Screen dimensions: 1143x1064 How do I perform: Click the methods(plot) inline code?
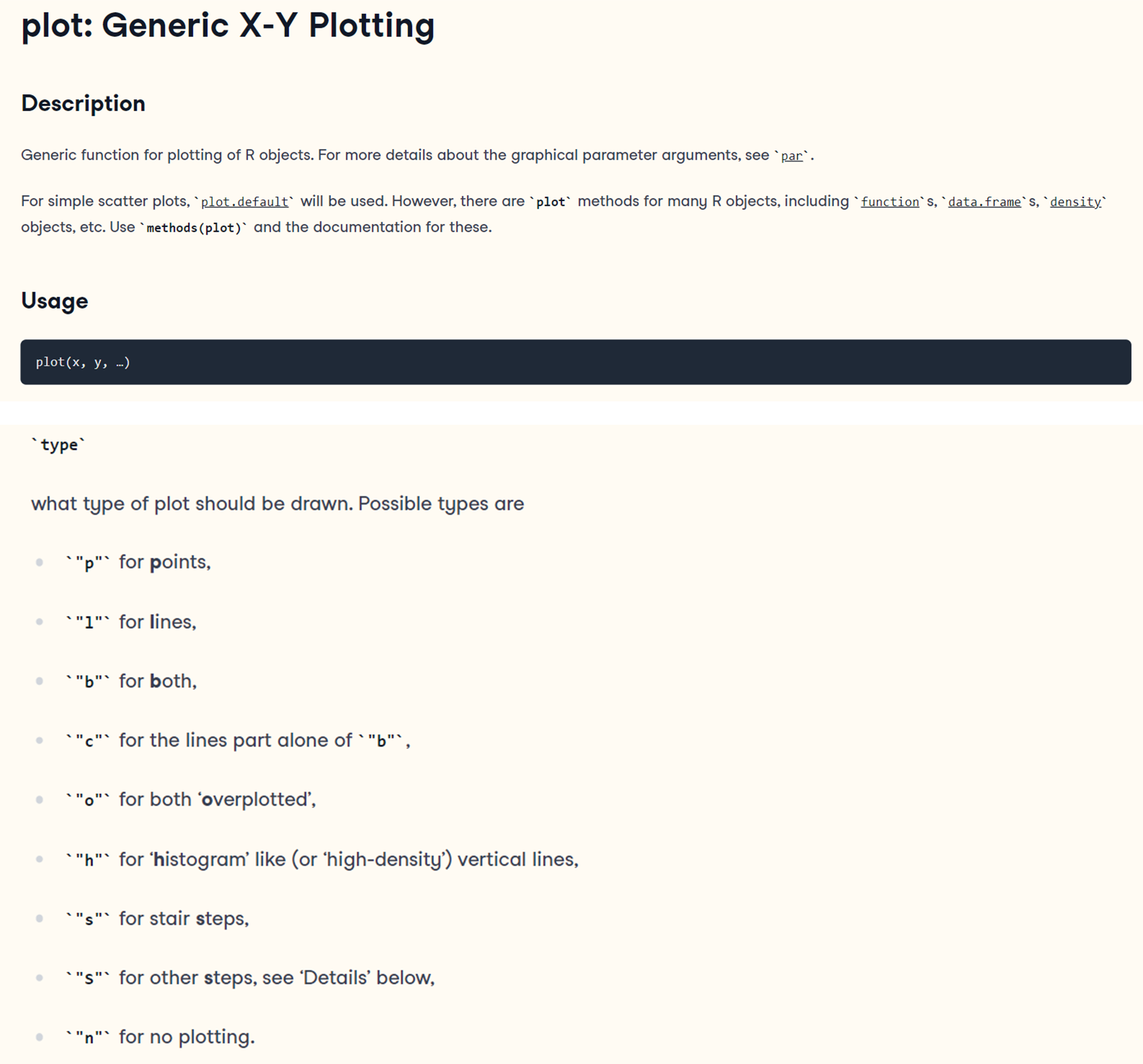tap(194, 228)
